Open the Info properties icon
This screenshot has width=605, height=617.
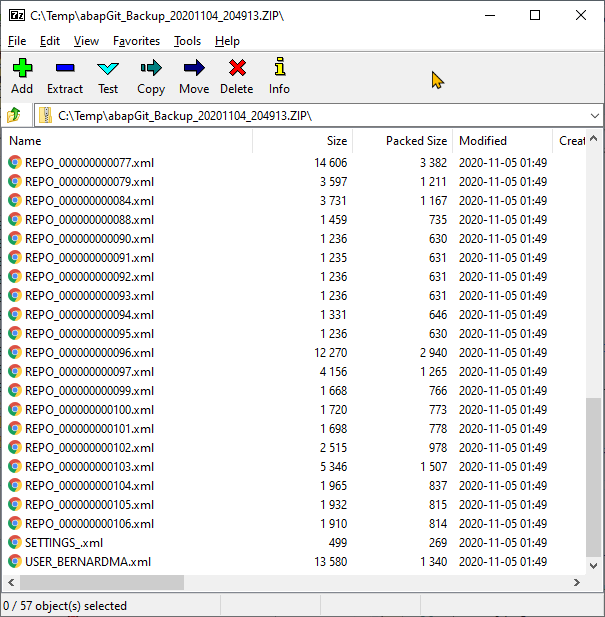(280, 67)
